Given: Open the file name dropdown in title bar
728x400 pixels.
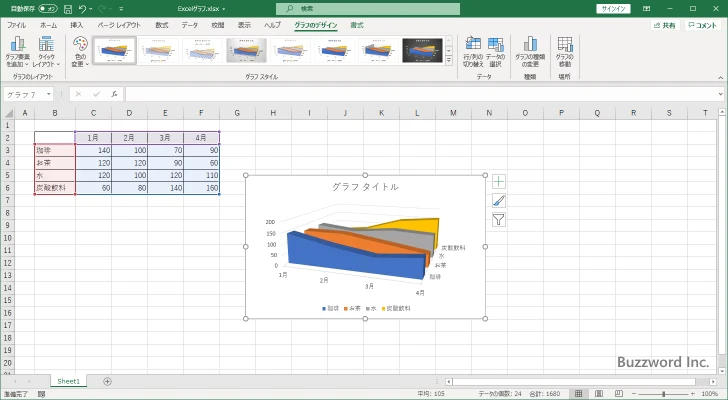Looking at the screenshot, I should 224,9.
